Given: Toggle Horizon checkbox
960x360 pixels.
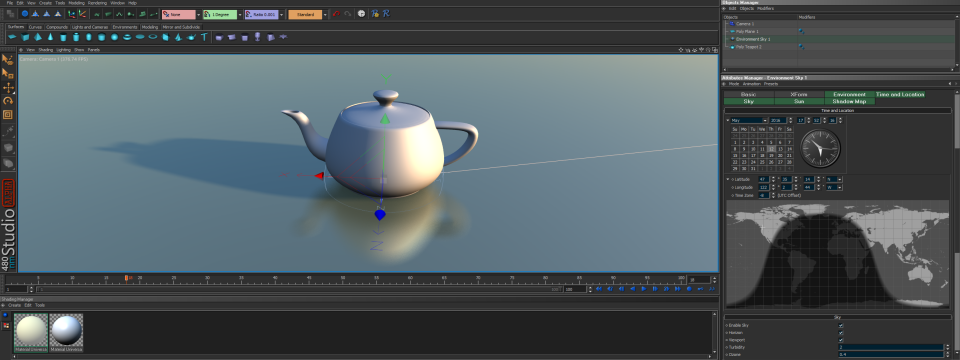Looking at the screenshot, I should tap(841, 332).
